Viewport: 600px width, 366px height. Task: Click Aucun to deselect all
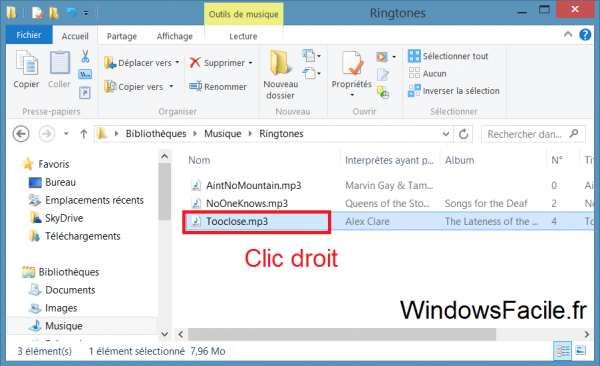coord(427,73)
